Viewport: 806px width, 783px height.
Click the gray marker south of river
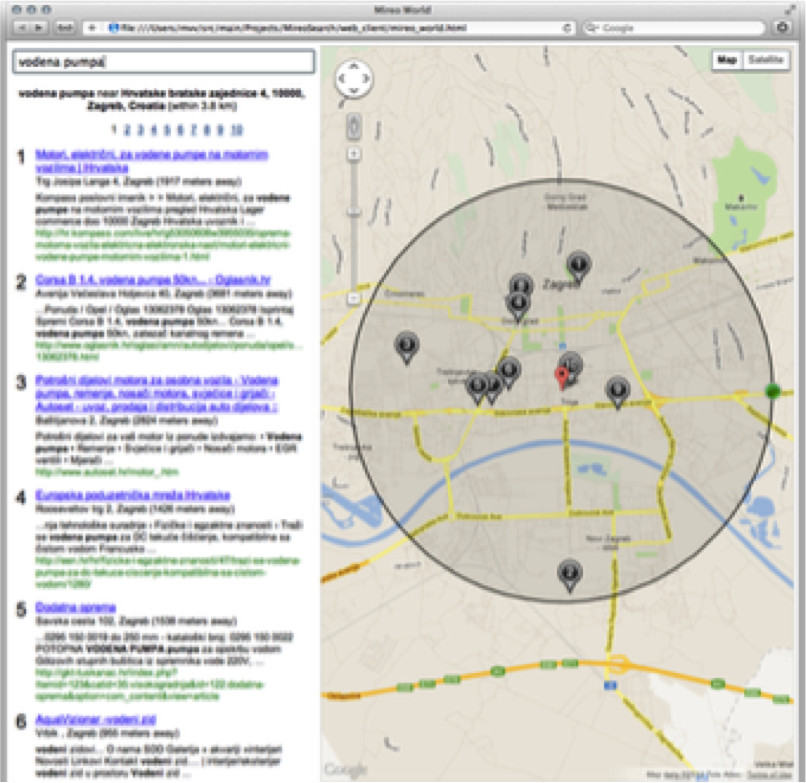pos(569,573)
